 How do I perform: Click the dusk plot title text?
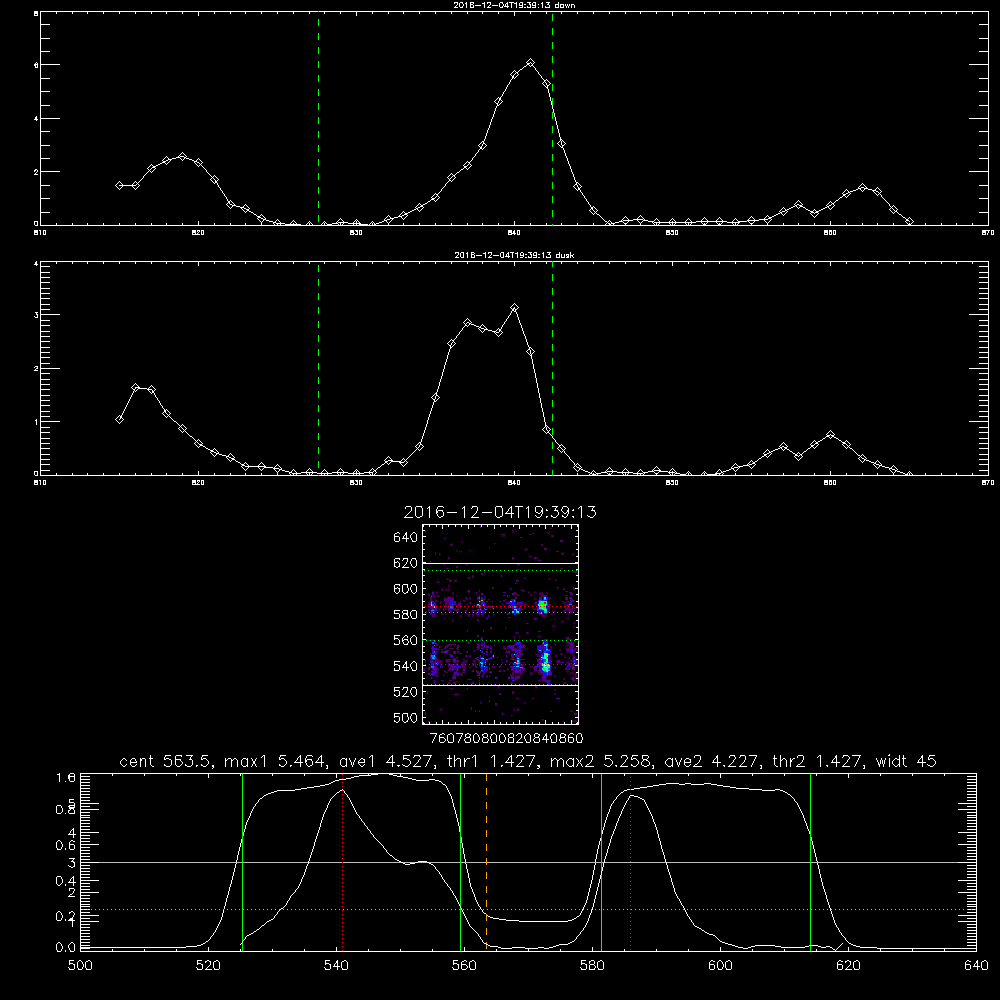pos(514,255)
